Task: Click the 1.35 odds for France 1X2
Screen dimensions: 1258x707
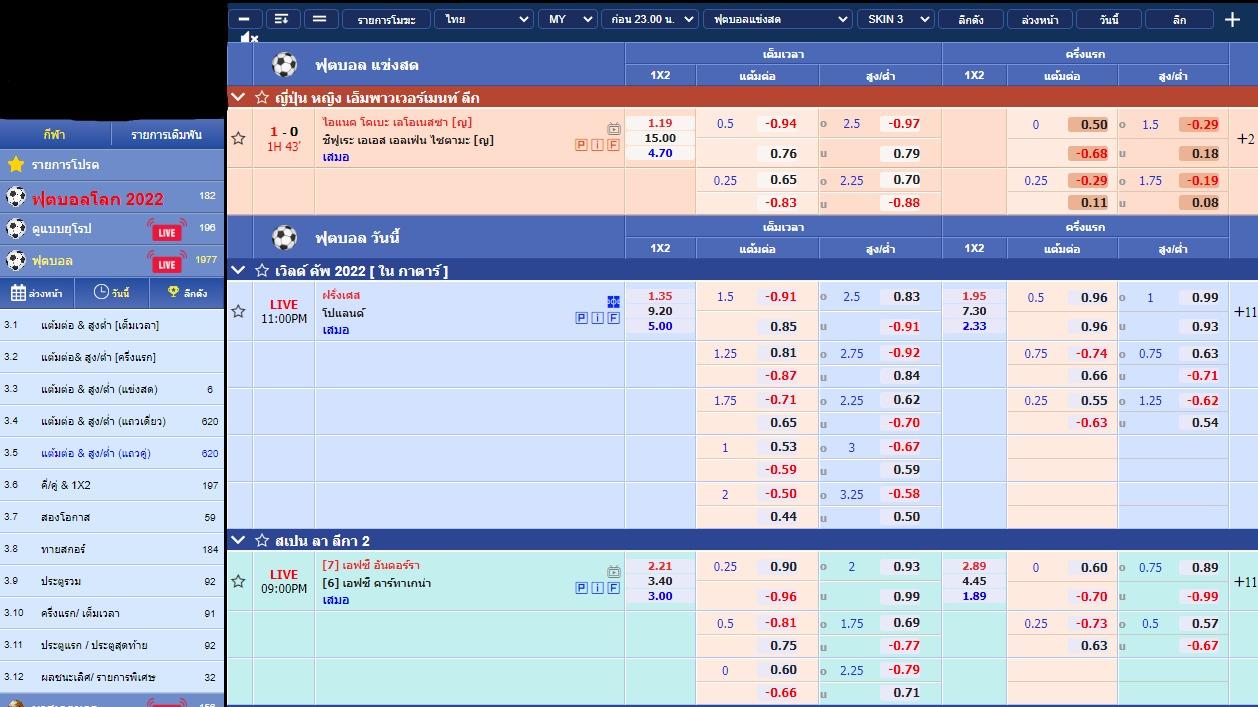Action: [660, 296]
